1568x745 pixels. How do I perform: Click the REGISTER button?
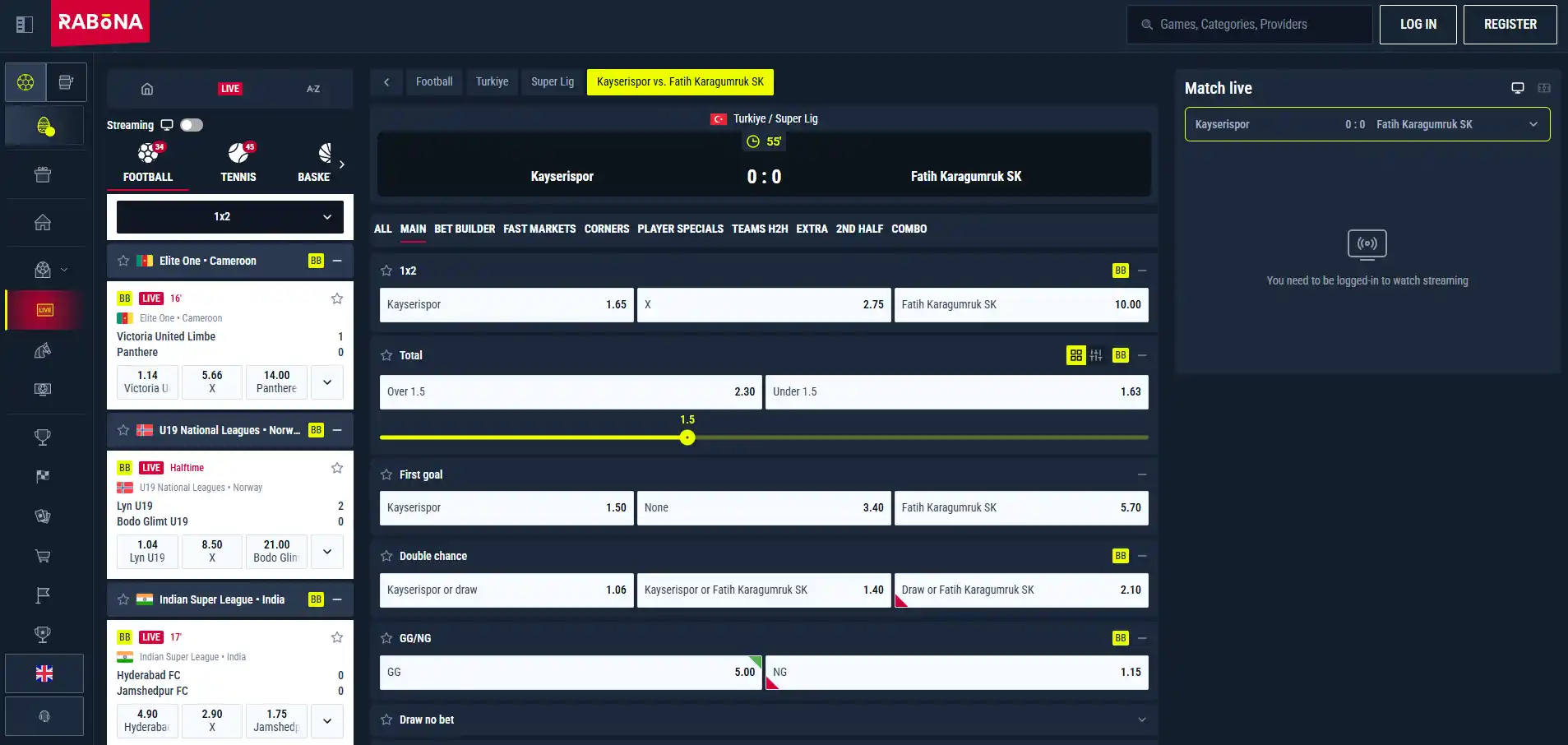1510,25
